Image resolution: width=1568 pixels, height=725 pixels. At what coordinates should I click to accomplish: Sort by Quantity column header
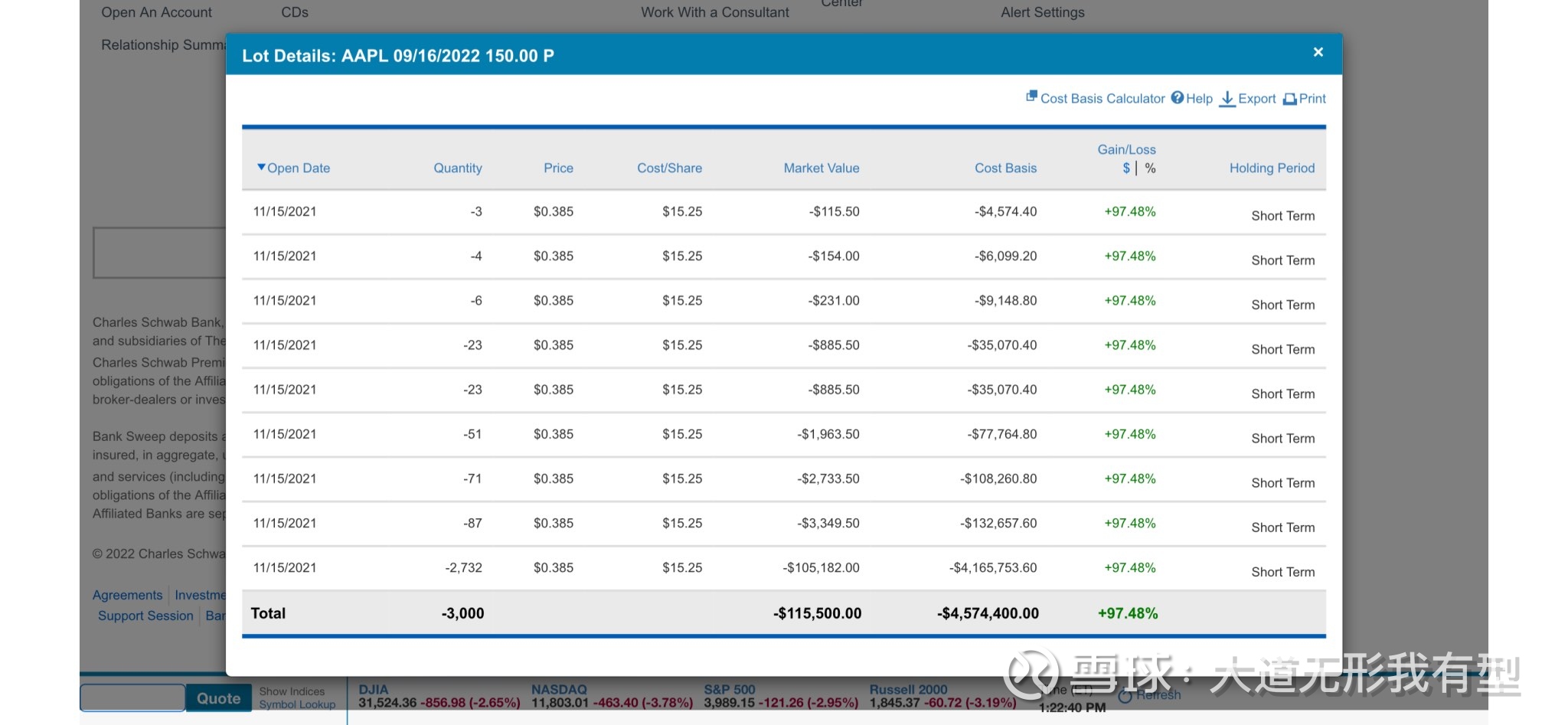pos(458,168)
